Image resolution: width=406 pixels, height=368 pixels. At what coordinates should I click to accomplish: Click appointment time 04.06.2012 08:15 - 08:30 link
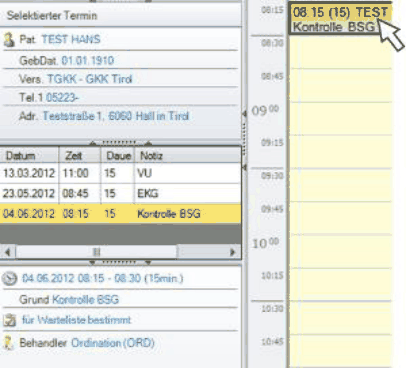(103, 278)
